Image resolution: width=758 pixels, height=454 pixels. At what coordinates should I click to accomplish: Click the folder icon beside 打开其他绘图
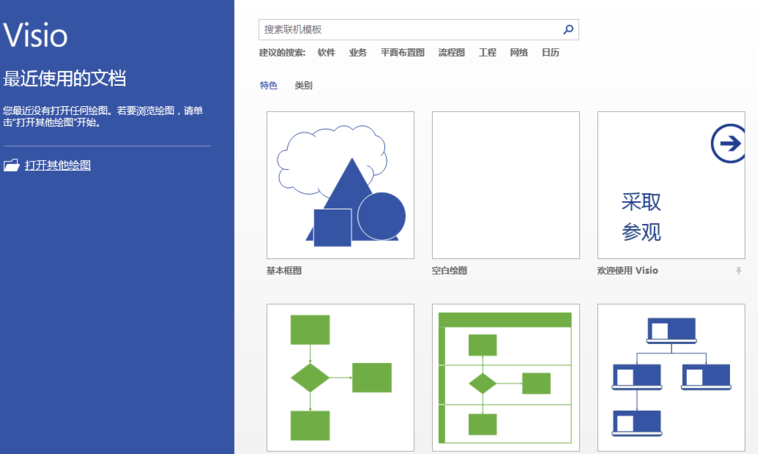11,165
